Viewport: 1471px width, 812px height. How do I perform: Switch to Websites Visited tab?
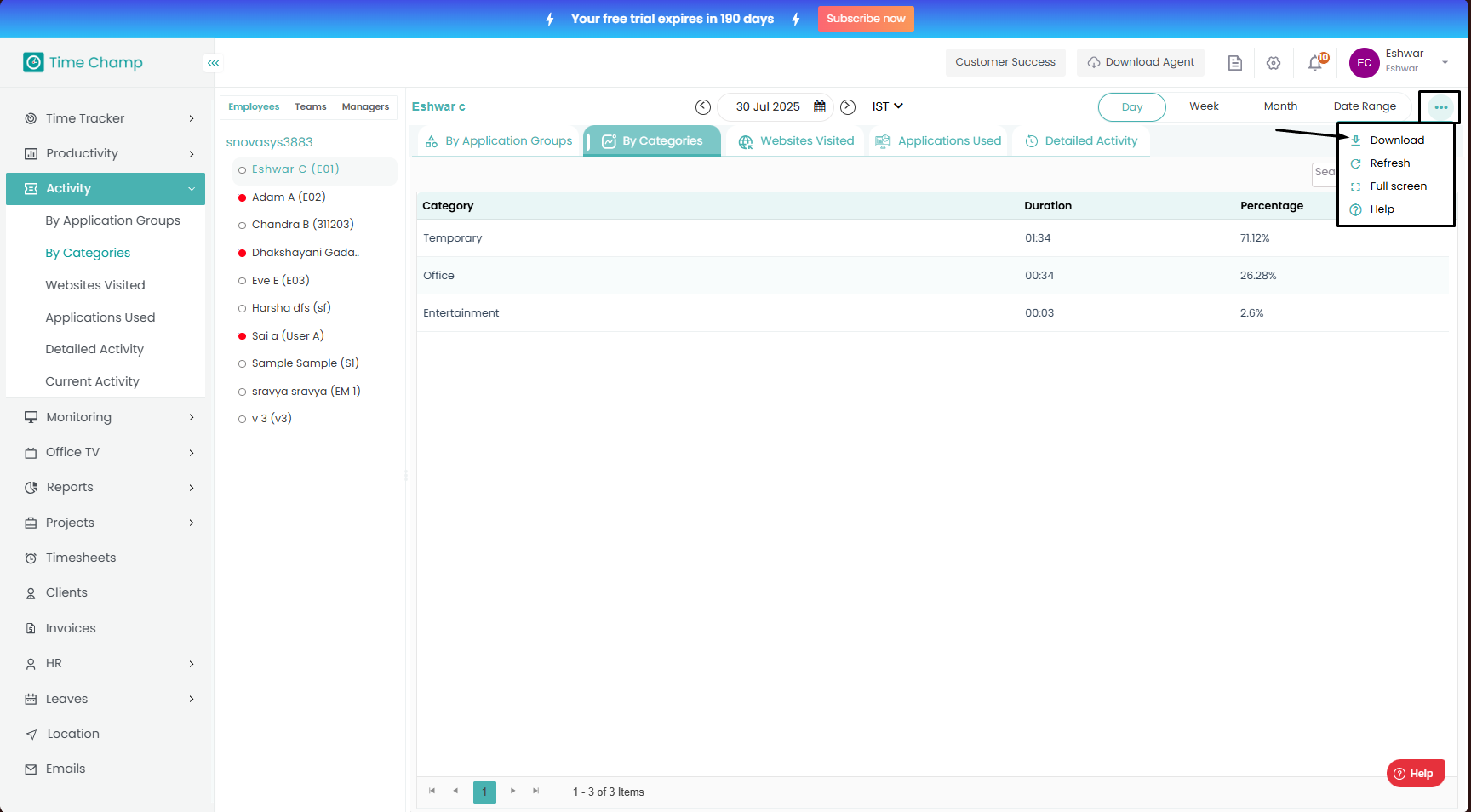pyautogui.click(x=797, y=141)
